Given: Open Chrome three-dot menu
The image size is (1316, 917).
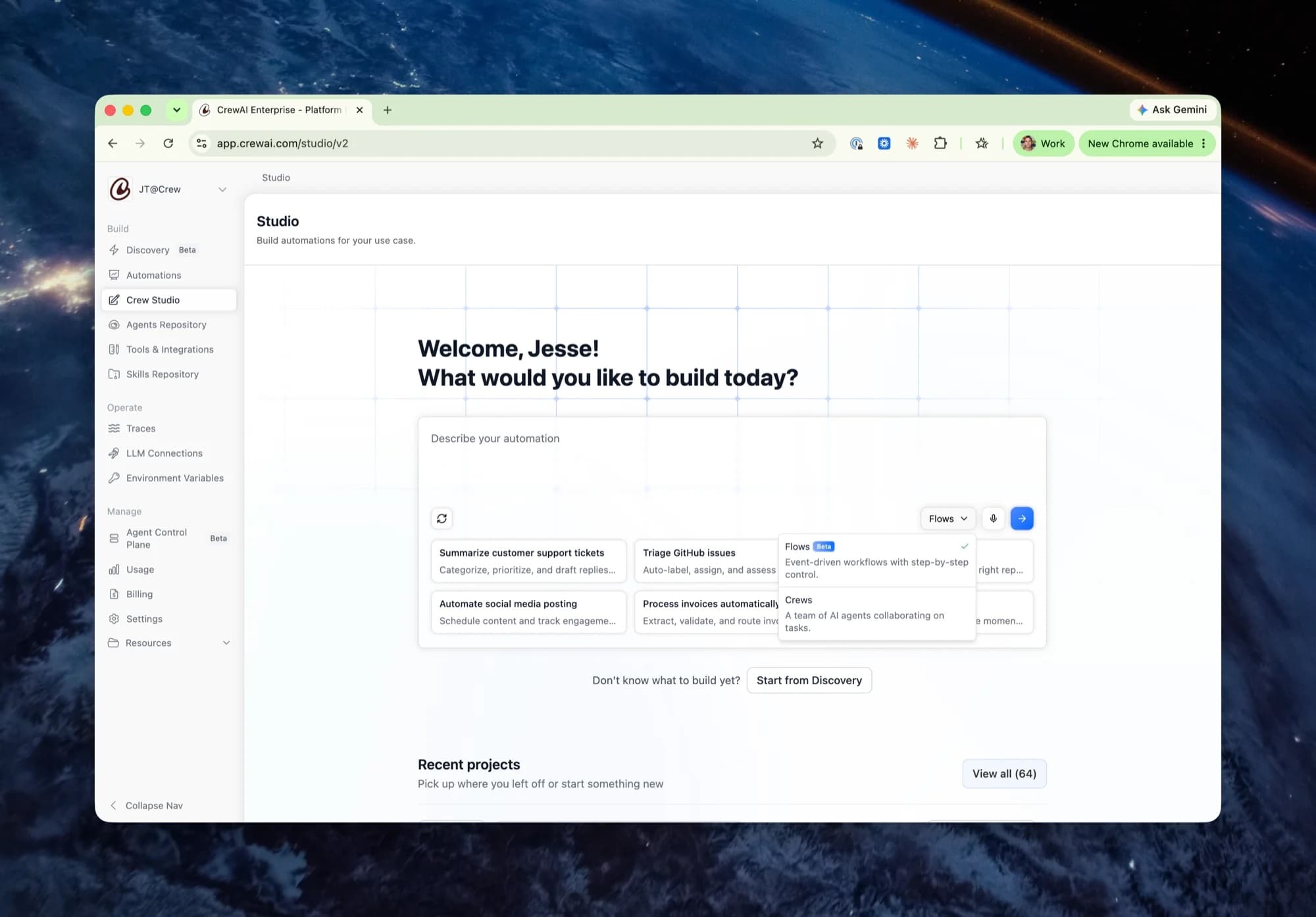Looking at the screenshot, I should (x=1203, y=143).
